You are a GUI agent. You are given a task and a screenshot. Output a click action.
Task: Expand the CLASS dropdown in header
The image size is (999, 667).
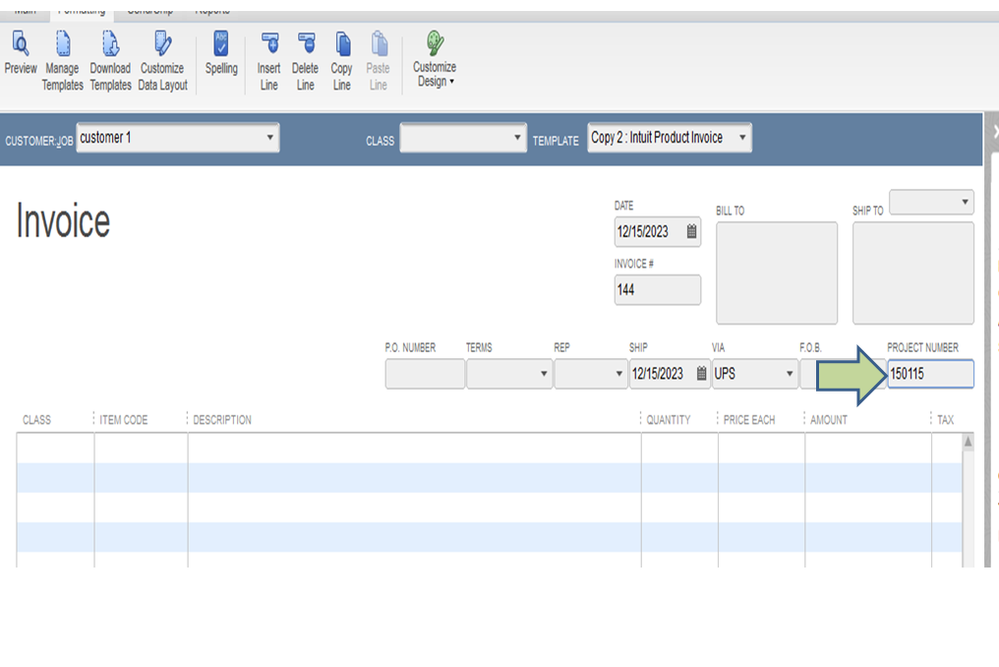(517, 138)
